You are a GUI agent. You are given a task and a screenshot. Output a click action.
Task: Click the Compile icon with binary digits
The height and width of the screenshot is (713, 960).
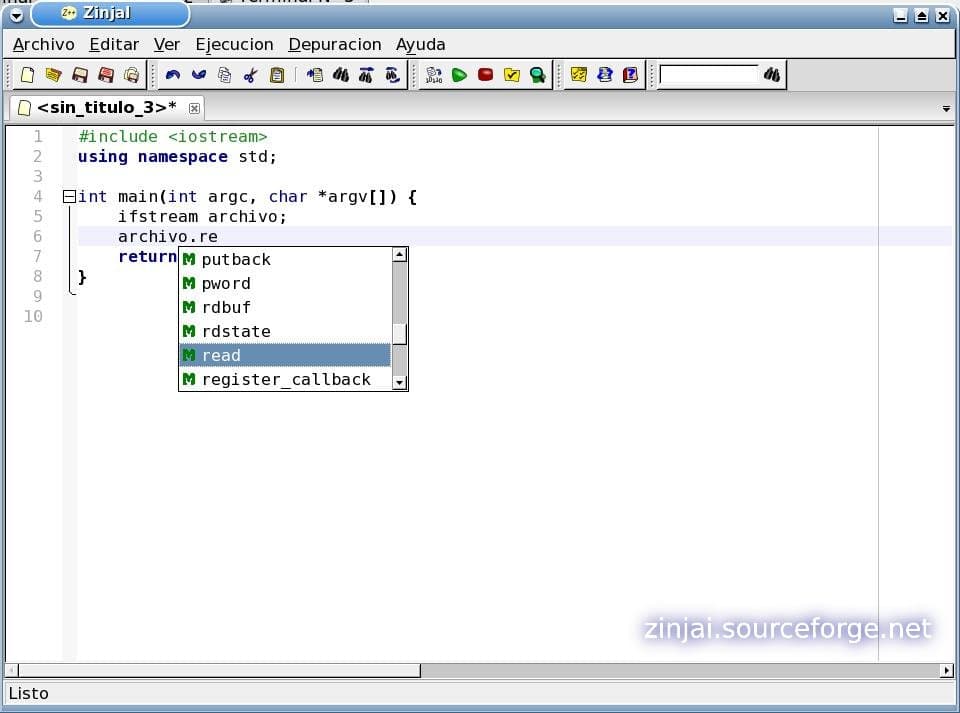[x=433, y=75]
